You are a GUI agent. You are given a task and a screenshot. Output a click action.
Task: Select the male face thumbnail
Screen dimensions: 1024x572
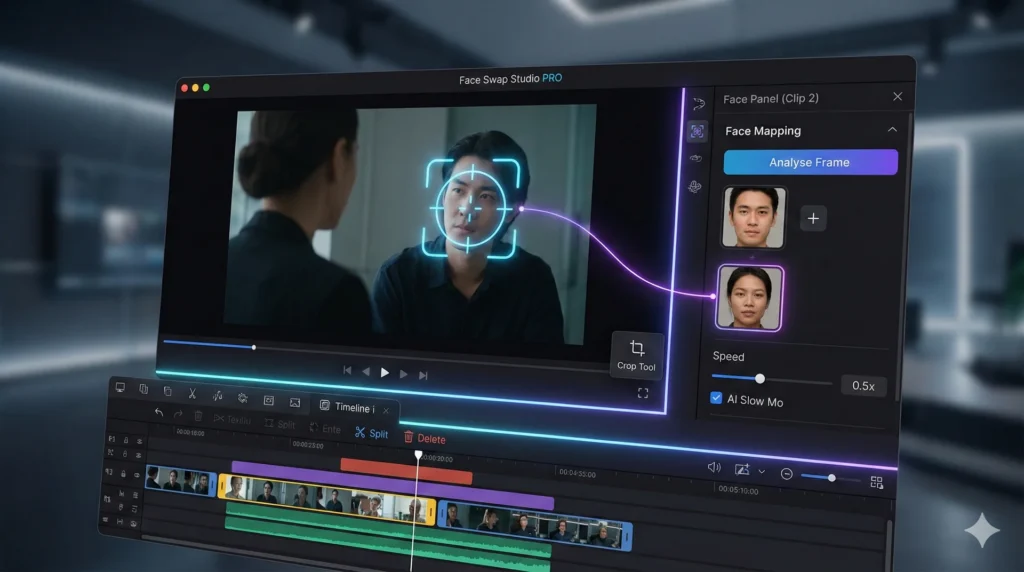(753, 218)
